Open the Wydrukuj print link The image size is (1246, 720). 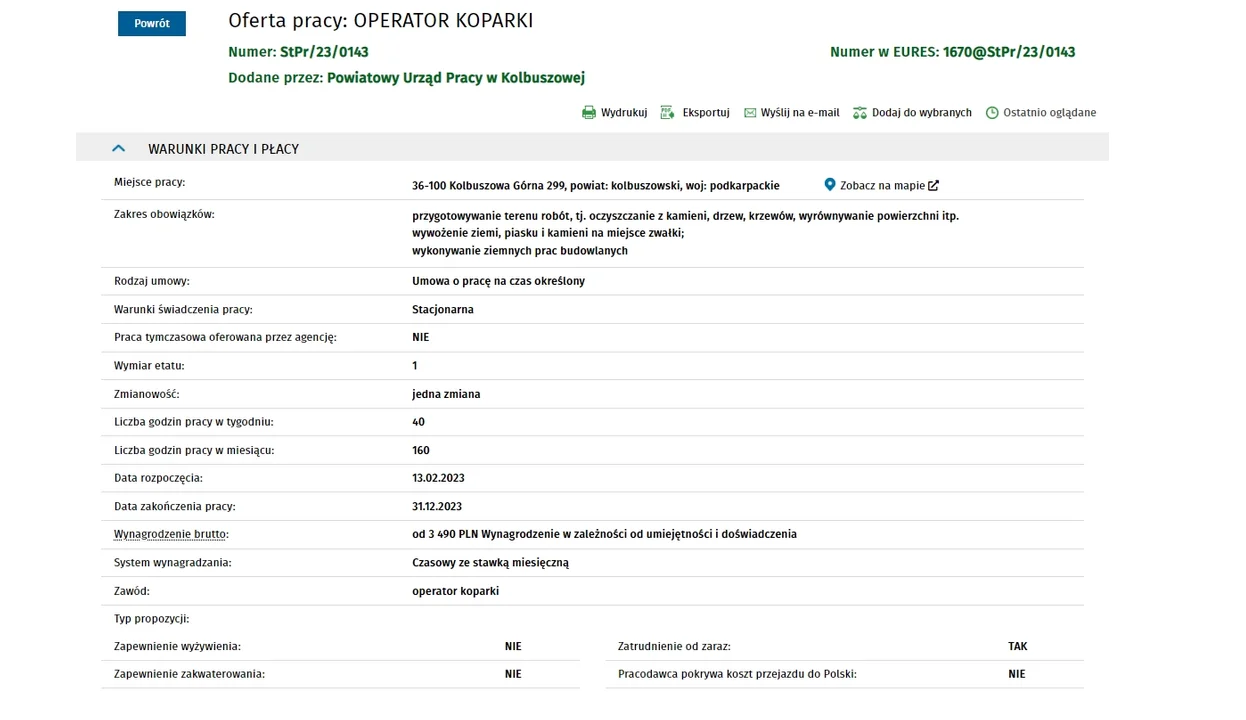(624, 113)
